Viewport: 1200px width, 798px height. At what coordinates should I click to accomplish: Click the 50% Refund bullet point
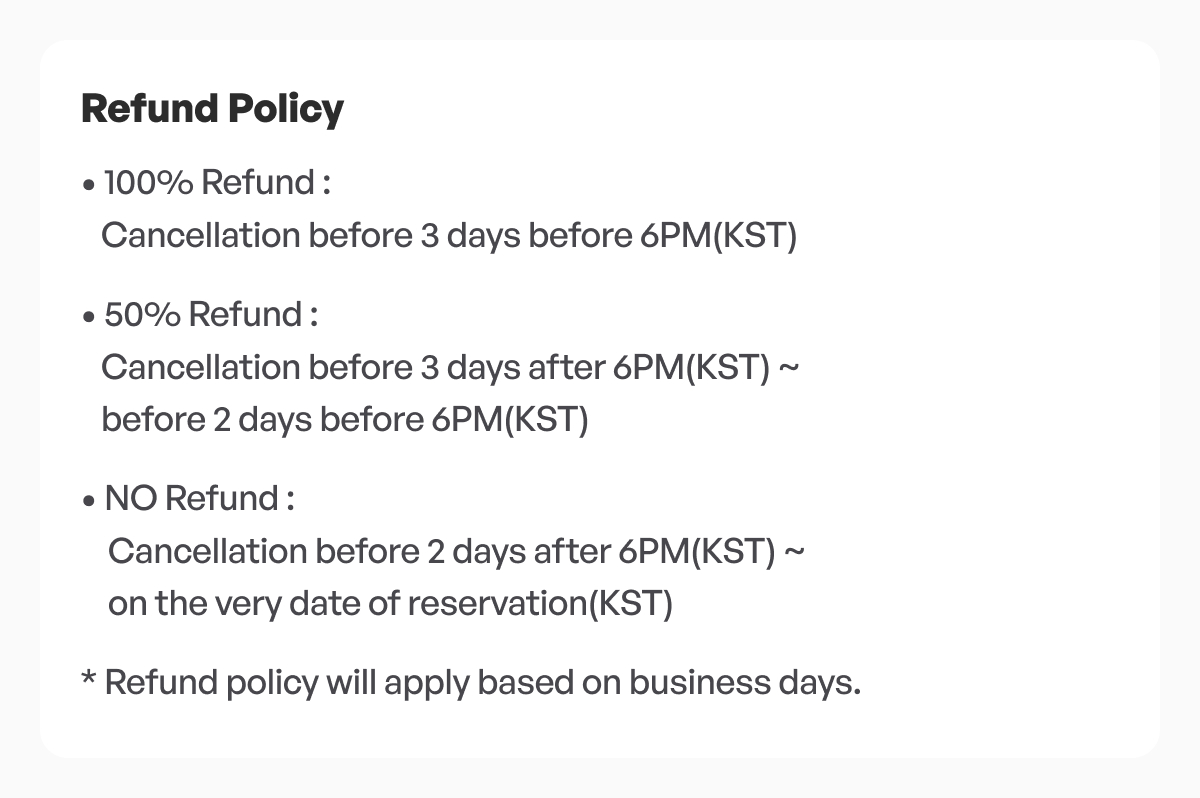click(90, 318)
